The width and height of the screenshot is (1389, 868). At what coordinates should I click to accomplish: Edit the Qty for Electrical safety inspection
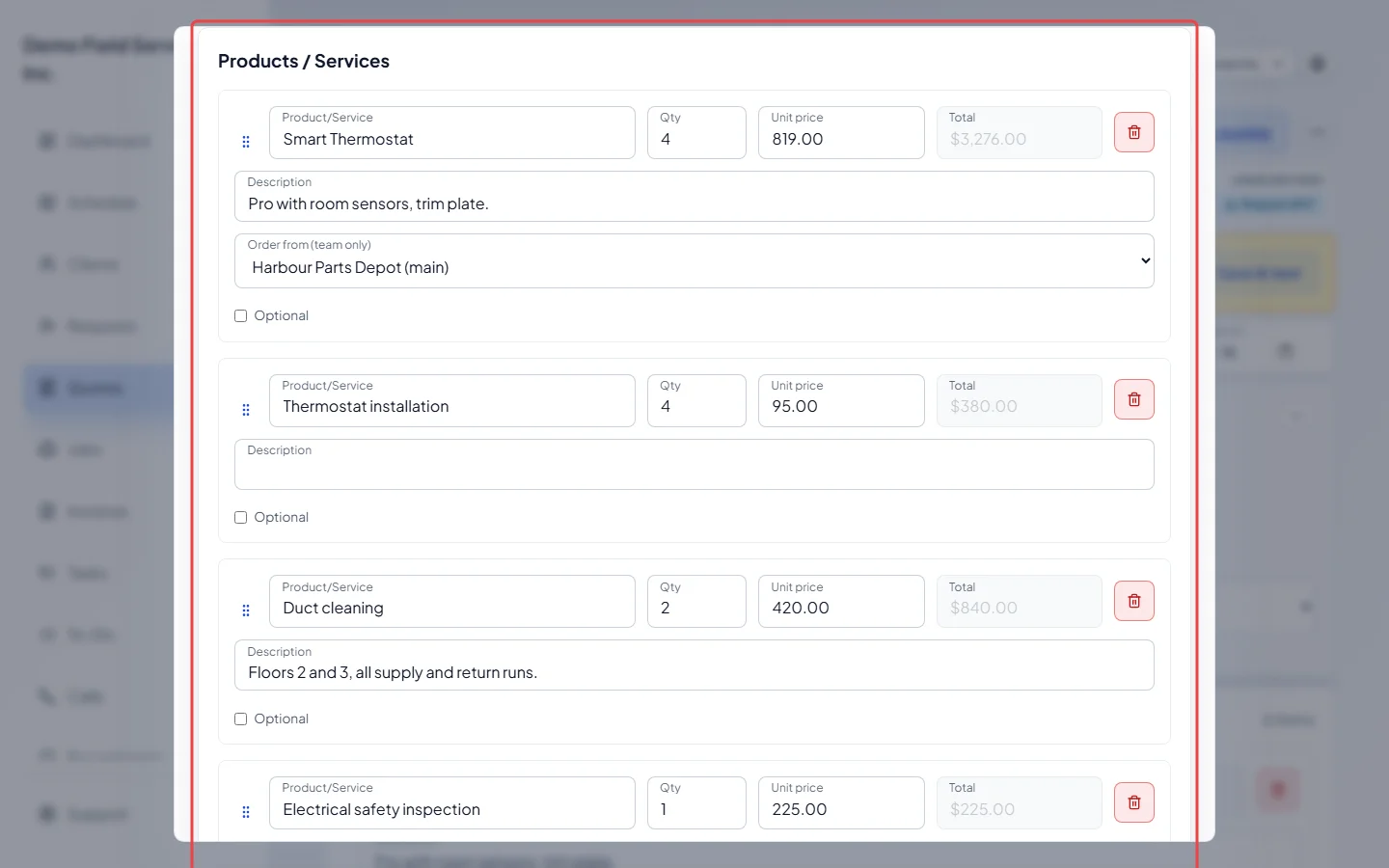point(696,802)
